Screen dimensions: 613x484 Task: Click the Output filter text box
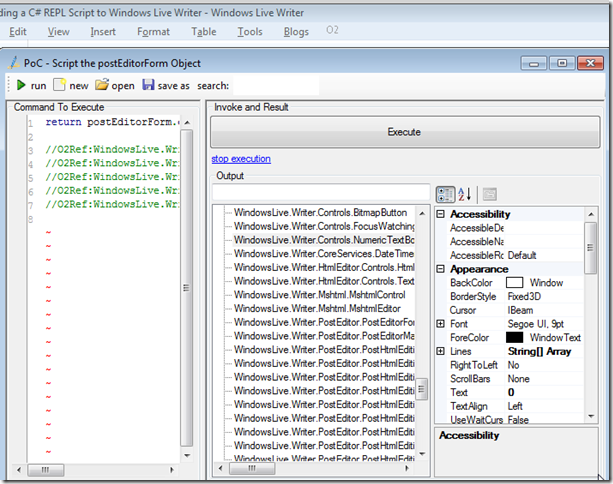pyautogui.click(x=321, y=192)
